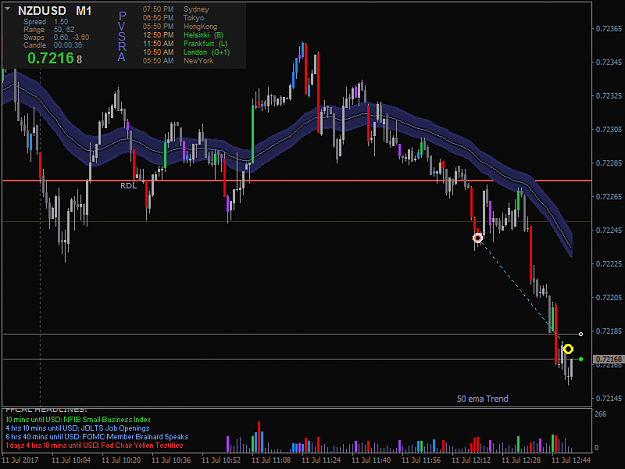Viewport: 625px width, 469px height.
Task: Click the Spread 1.50 readout
Action: point(45,22)
